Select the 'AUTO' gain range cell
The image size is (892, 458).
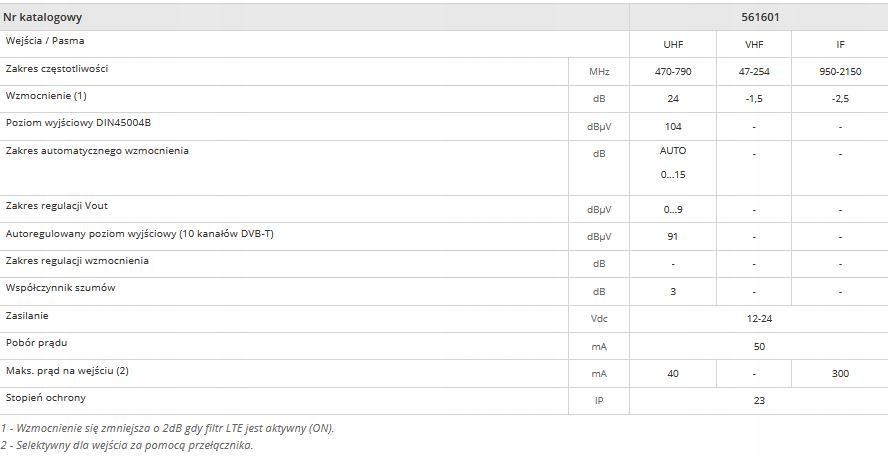coord(673,151)
